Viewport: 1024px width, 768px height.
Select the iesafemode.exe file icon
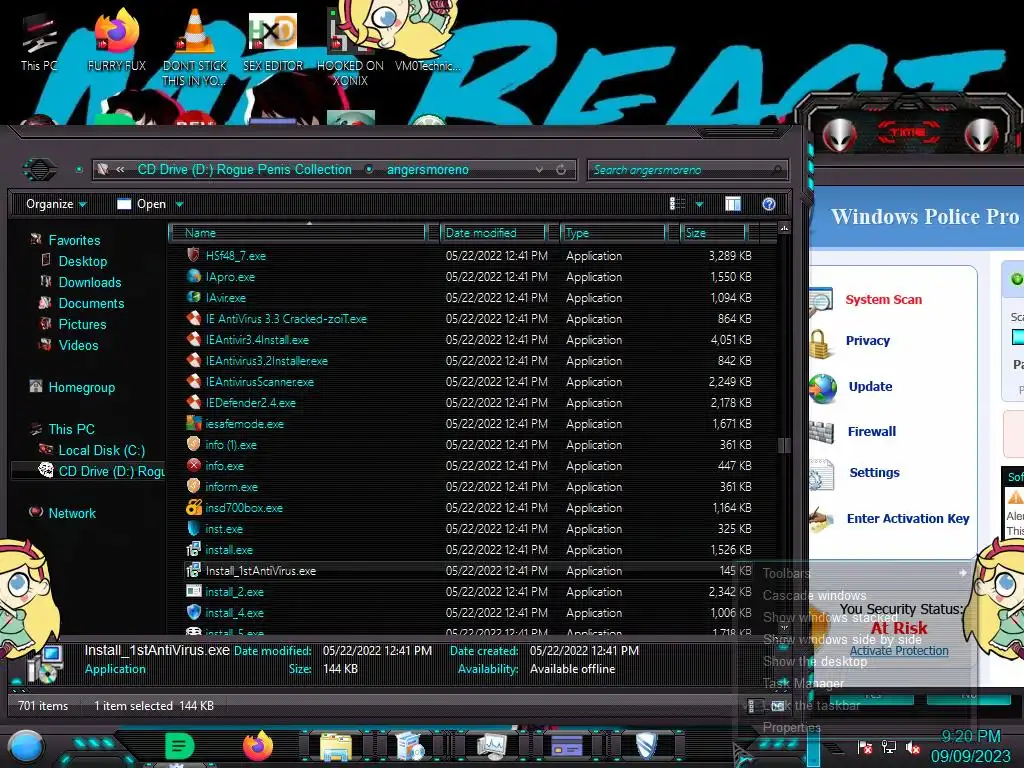click(x=193, y=423)
